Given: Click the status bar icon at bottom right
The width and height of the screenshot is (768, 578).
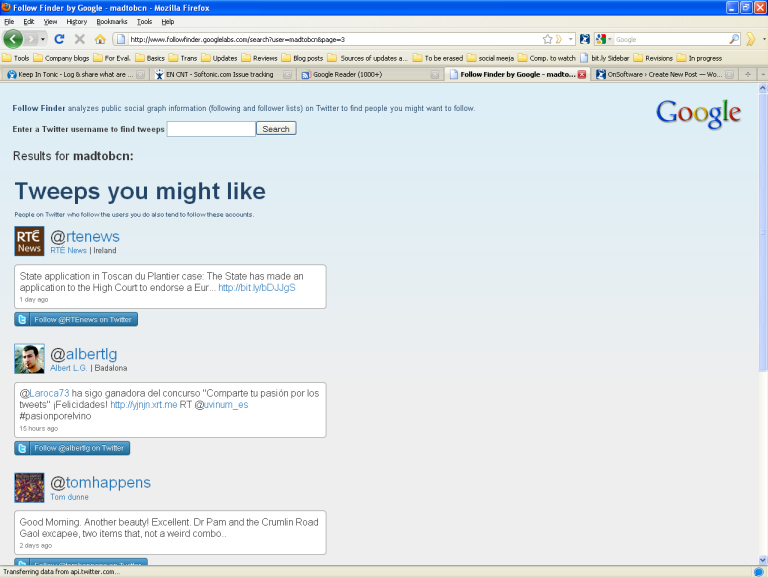Looking at the screenshot, I should [x=759, y=572].
